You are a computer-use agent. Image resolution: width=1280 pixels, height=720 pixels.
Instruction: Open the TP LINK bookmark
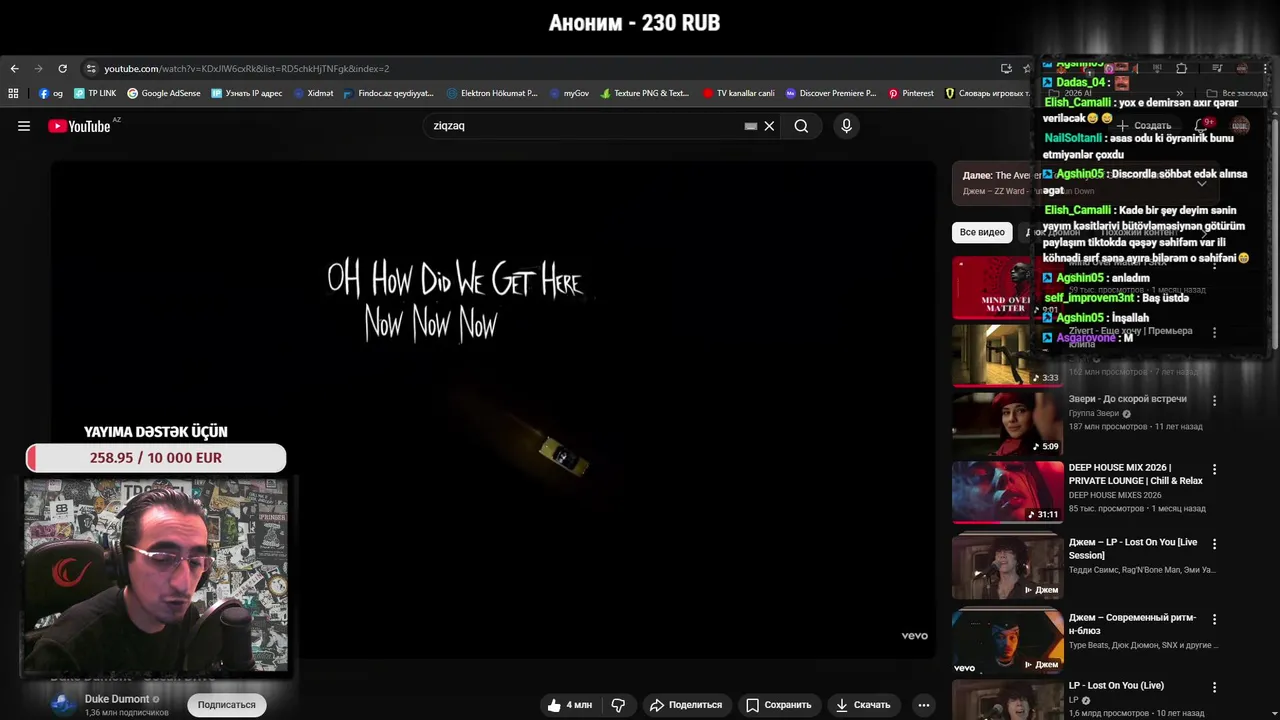95,93
